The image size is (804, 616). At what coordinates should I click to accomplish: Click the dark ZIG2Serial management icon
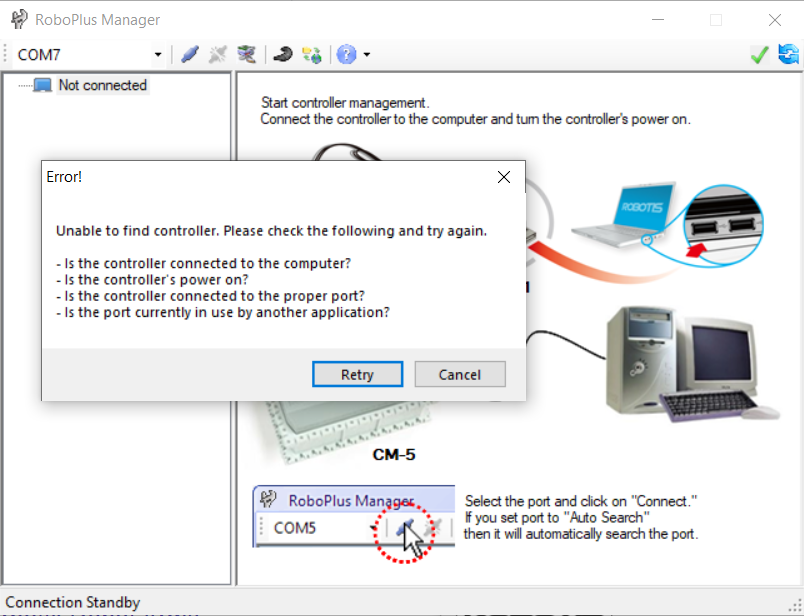tap(283, 55)
